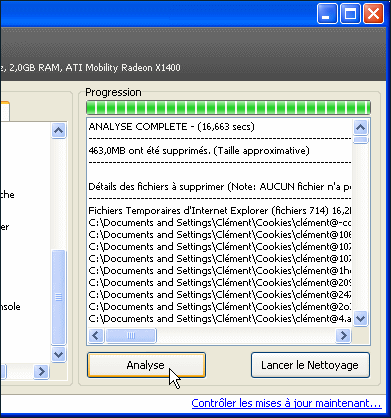Image resolution: width=391 pixels, height=418 pixels.
Task: Click left panel horizontal scroll right arrow
Action: tap(41, 371)
